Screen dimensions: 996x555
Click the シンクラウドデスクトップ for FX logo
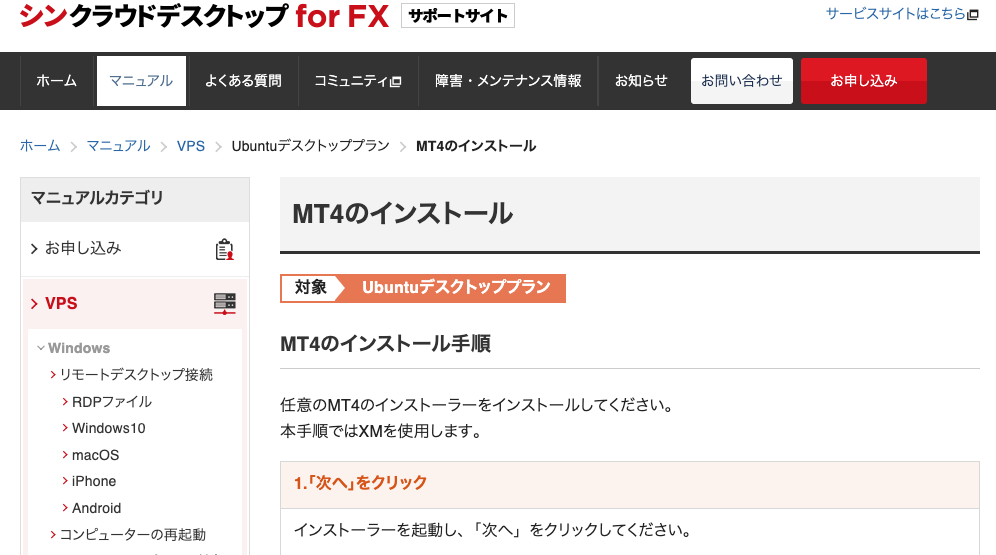point(205,15)
